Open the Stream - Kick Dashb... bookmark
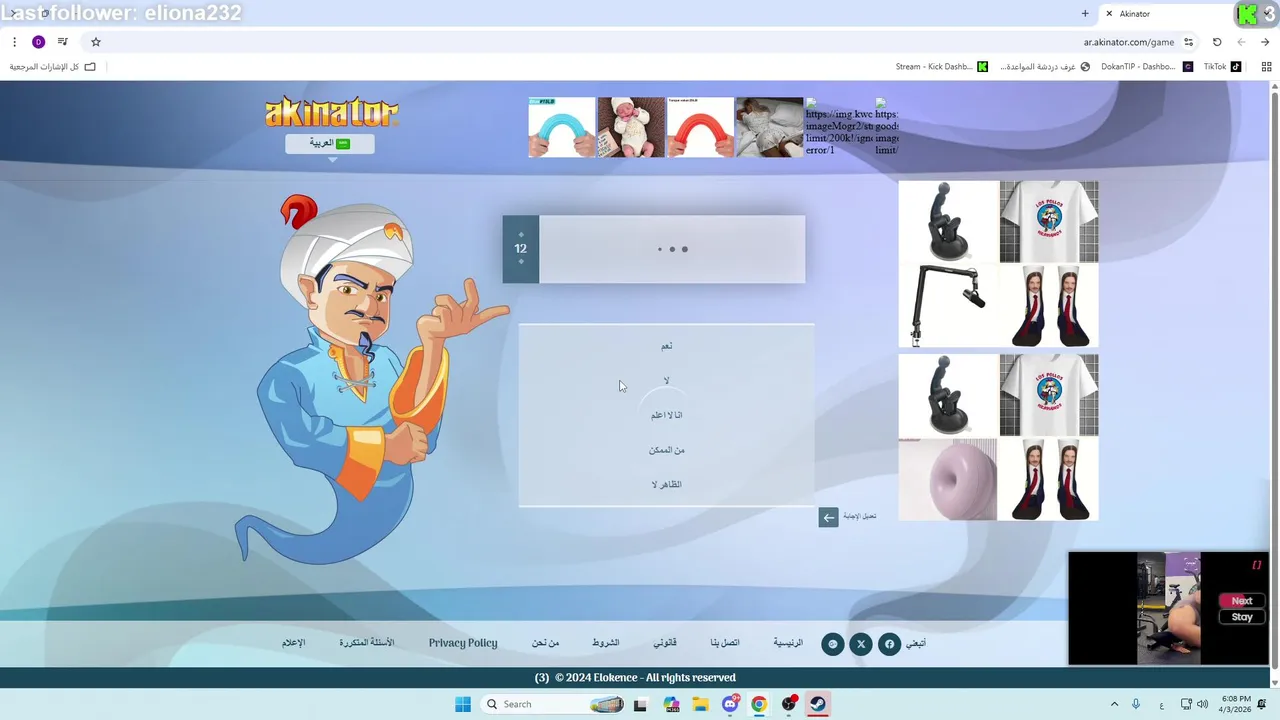The image size is (1280, 720). click(x=941, y=67)
